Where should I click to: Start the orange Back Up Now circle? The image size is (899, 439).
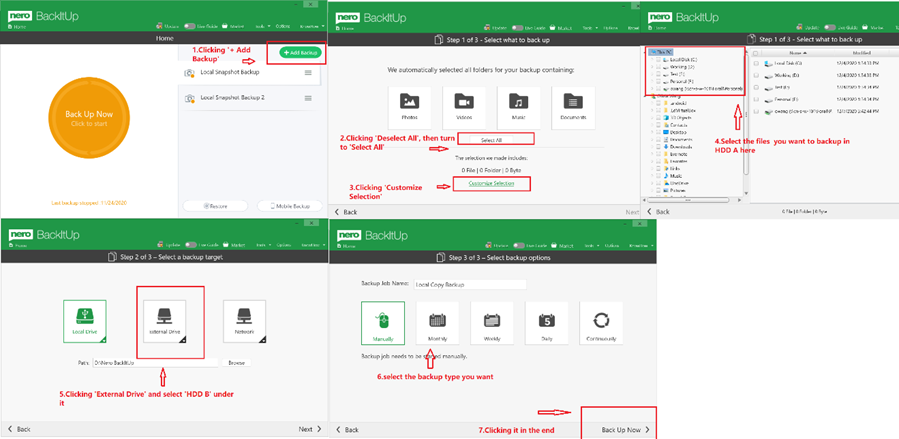coord(89,119)
